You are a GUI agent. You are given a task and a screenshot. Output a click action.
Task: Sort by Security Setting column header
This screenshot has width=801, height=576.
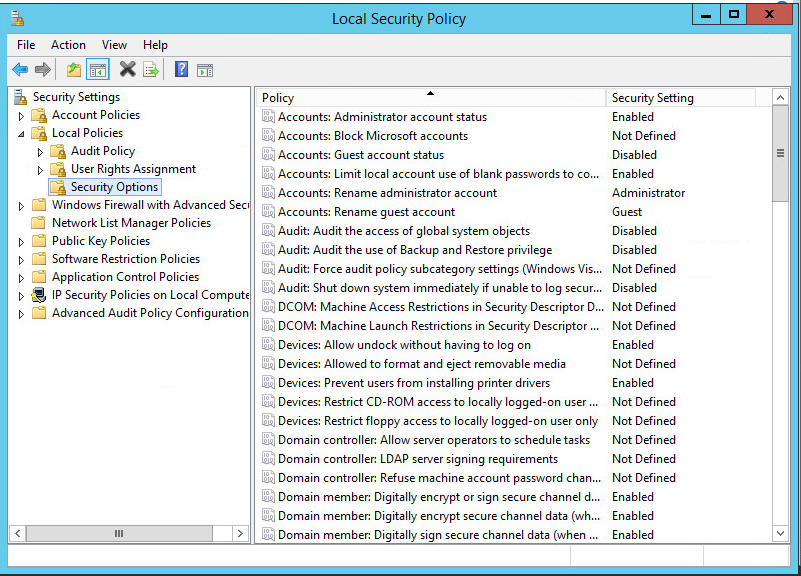(680, 98)
